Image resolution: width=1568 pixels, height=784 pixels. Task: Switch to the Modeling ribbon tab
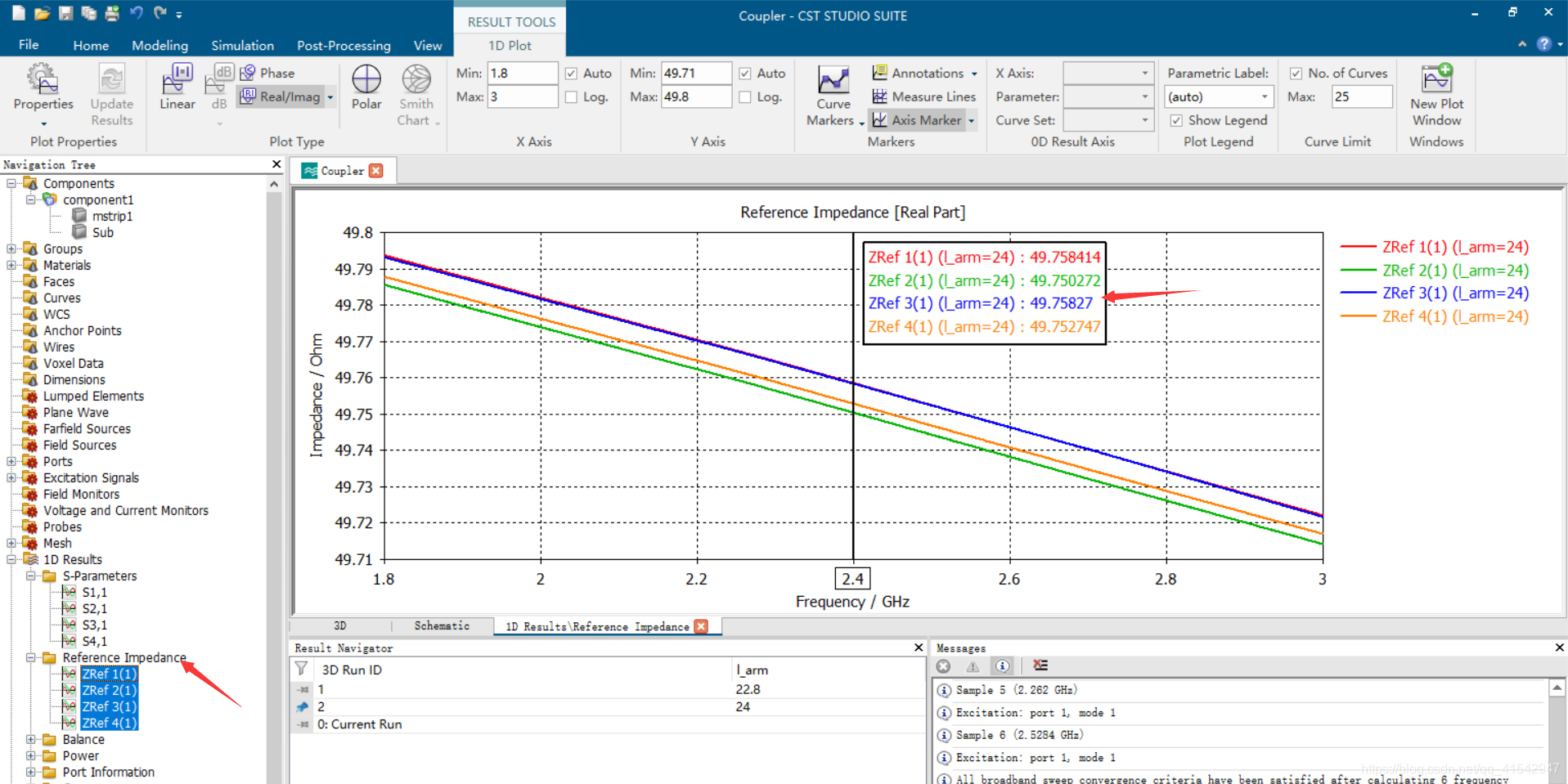pyautogui.click(x=159, y=45)
